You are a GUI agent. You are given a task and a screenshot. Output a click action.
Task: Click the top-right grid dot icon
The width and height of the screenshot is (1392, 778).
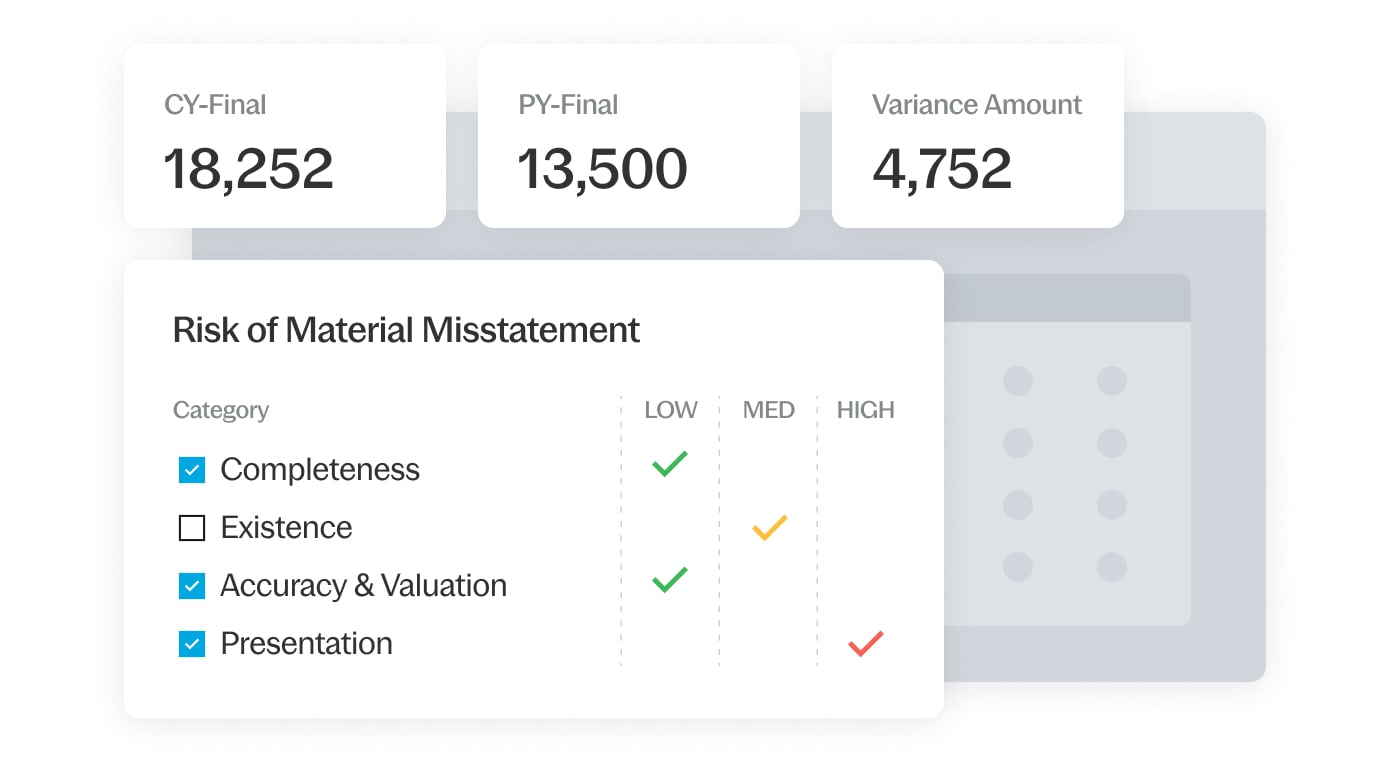tap(1112, 380)
